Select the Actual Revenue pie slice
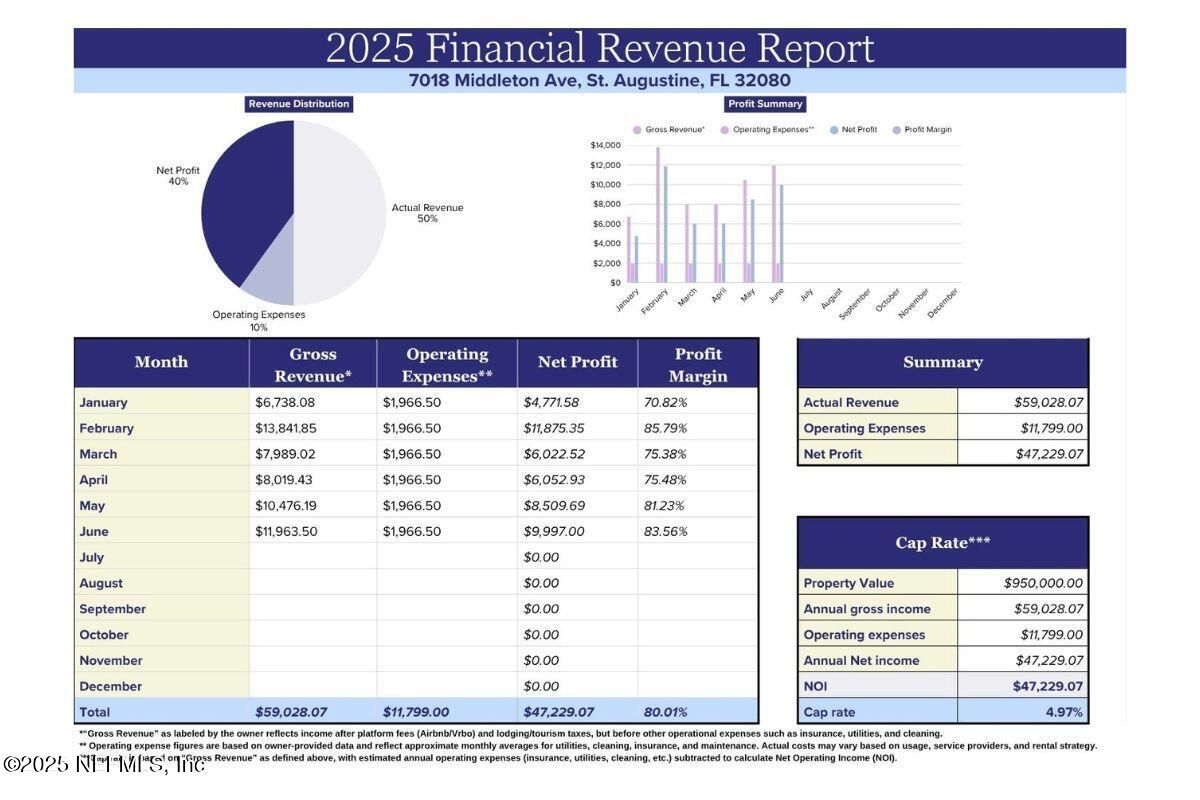Screen dimensions: 1200x800 coord(340,210)
